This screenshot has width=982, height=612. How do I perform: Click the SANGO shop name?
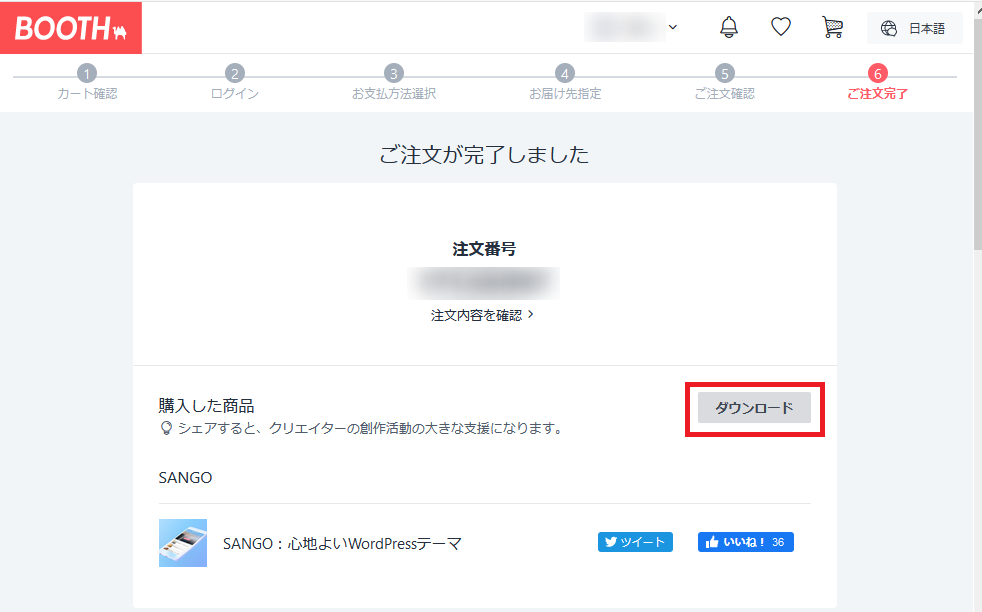[185, 478]
